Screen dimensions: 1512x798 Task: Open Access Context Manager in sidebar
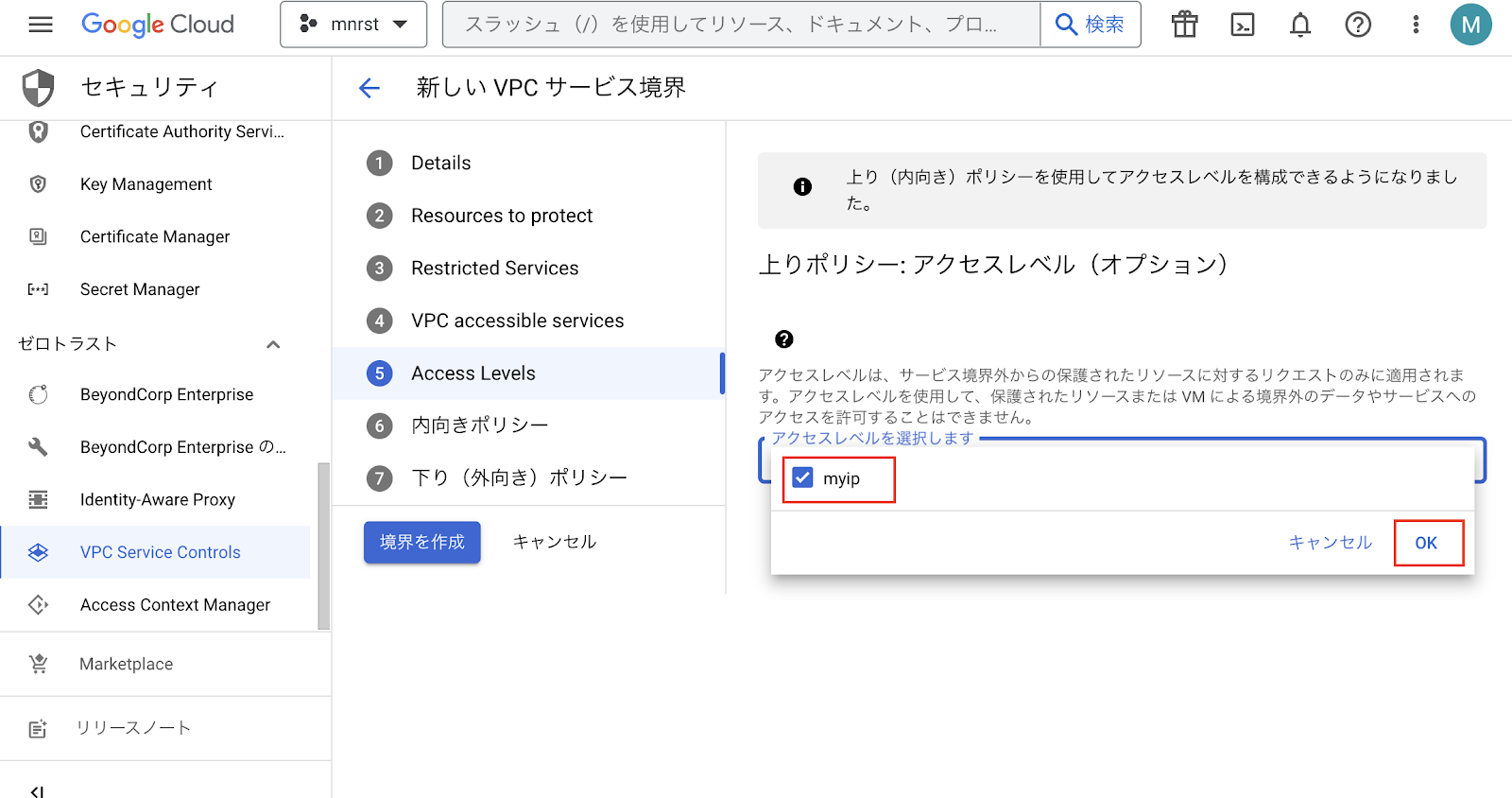point(175,605)
